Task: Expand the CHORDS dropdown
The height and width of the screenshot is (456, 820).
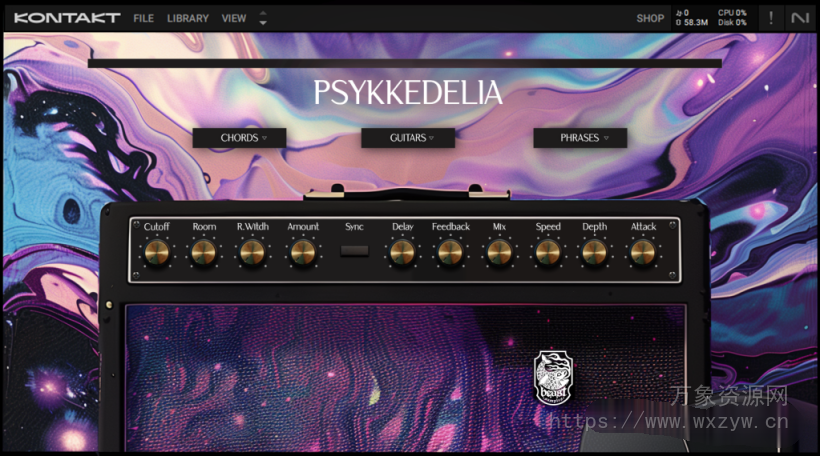Action: [x=239, y=138]
